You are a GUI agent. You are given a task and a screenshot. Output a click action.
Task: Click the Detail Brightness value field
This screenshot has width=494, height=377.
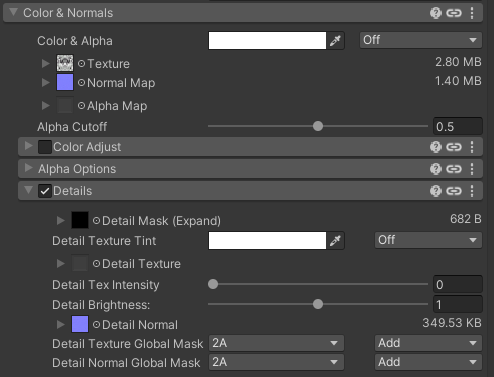click(x=458, y=304)
